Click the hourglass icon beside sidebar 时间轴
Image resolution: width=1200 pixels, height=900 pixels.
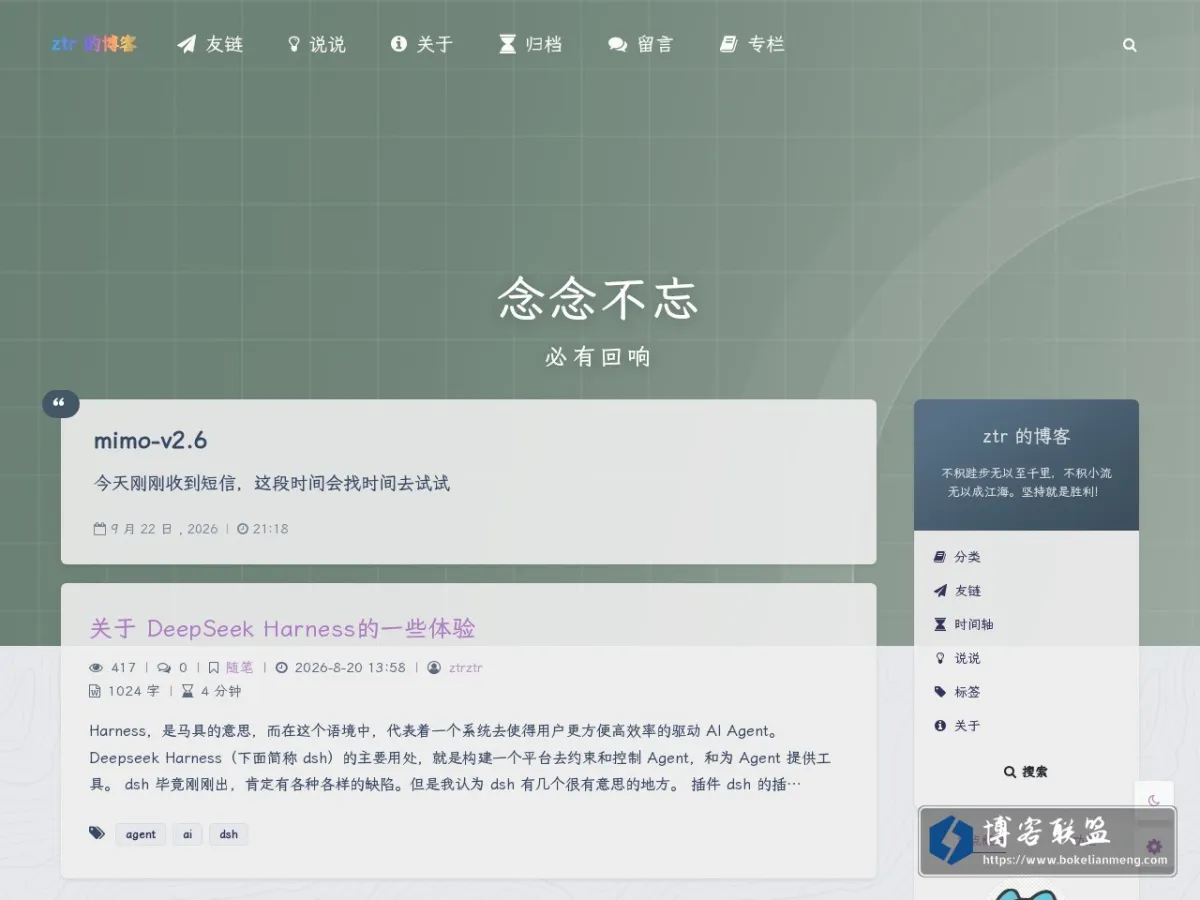(x=940, y=625)
